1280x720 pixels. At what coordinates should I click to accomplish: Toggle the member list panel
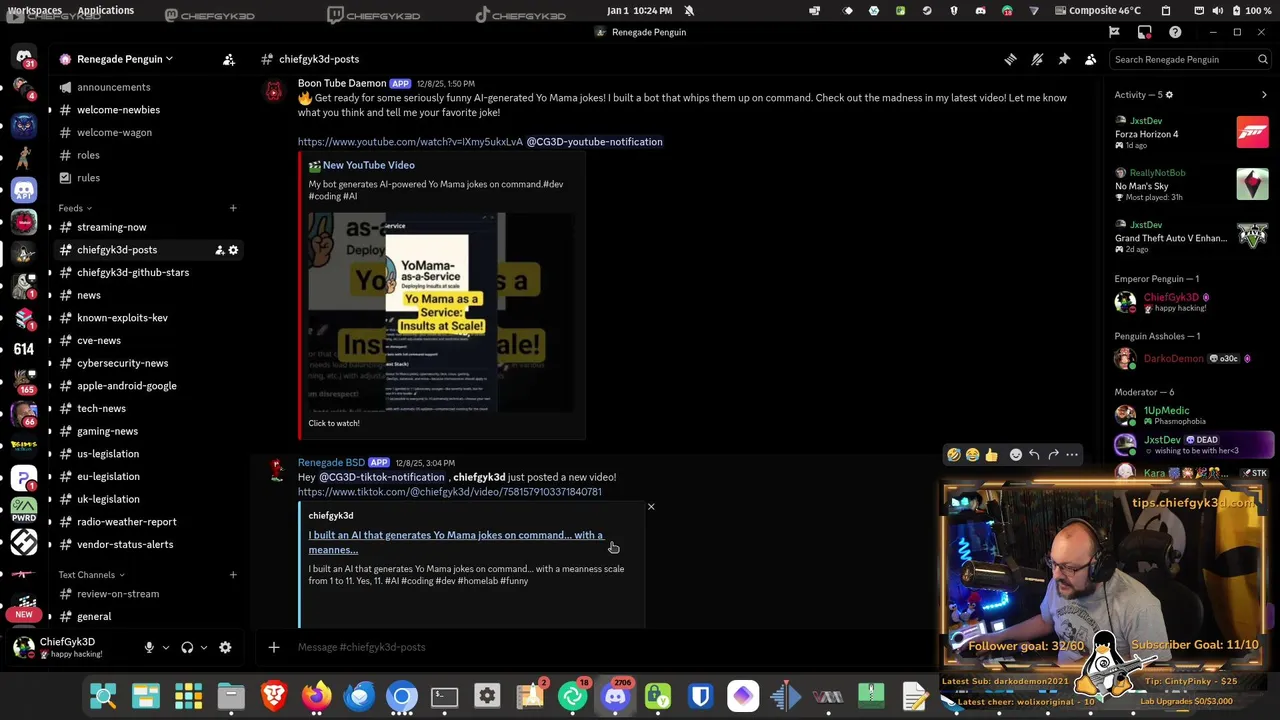coord(1090,59)
